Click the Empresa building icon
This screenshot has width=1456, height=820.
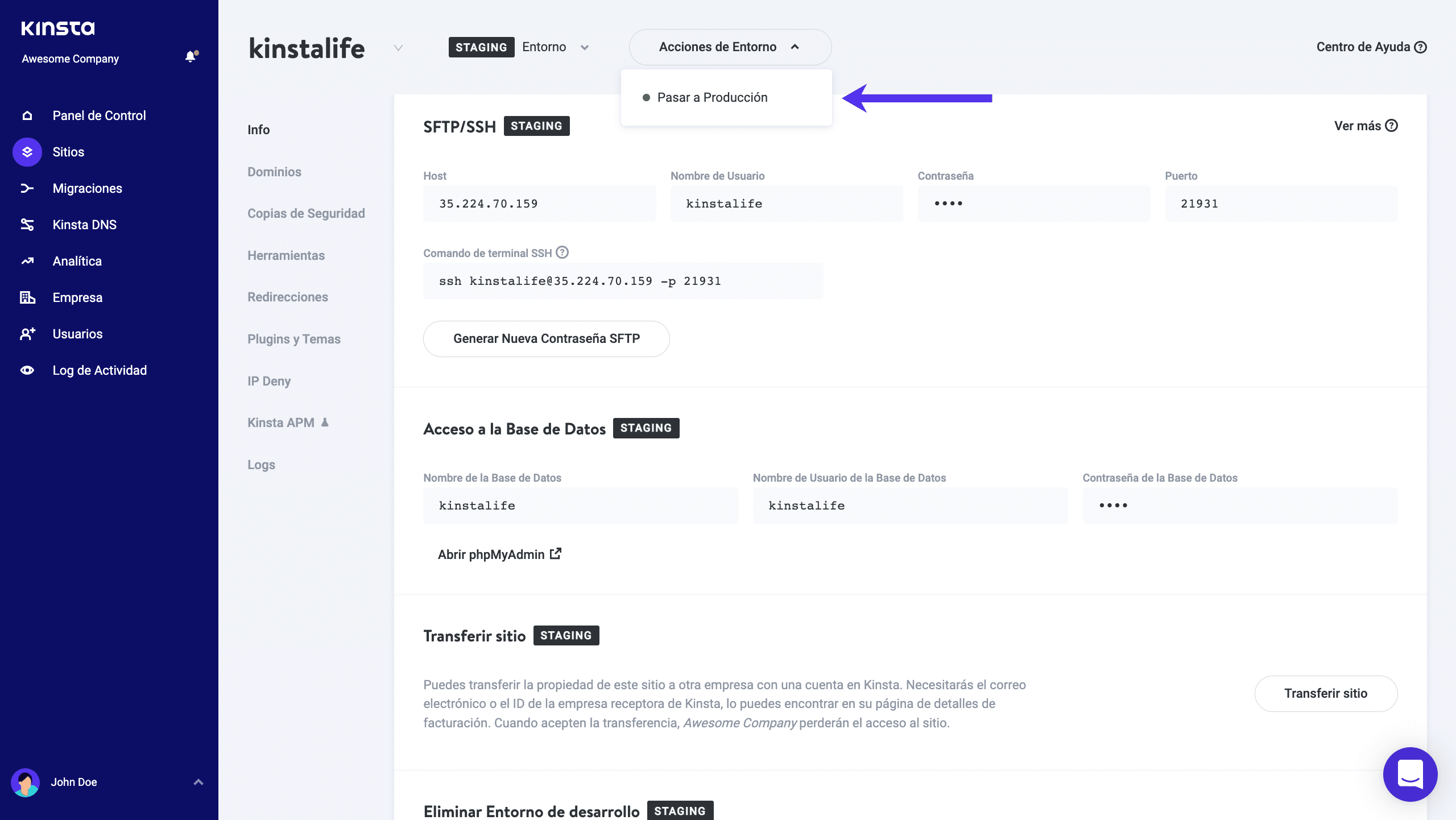click(27, 297)
